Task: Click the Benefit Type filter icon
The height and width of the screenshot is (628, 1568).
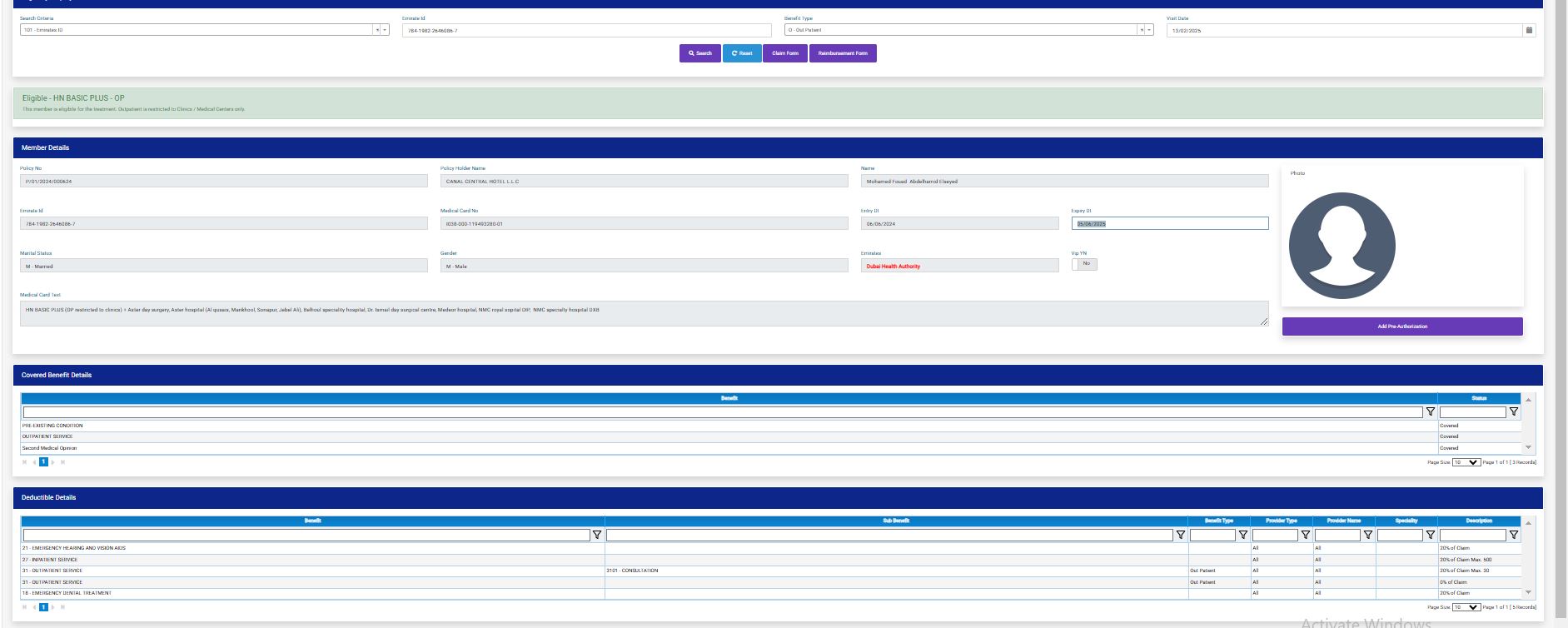Action: (x=1243, y=535)
